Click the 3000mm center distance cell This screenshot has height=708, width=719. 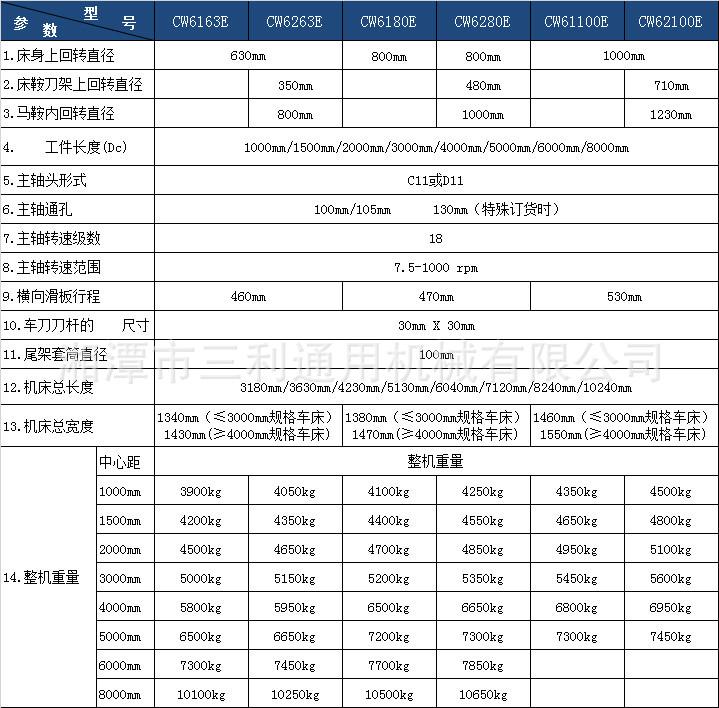click(125, 578)
